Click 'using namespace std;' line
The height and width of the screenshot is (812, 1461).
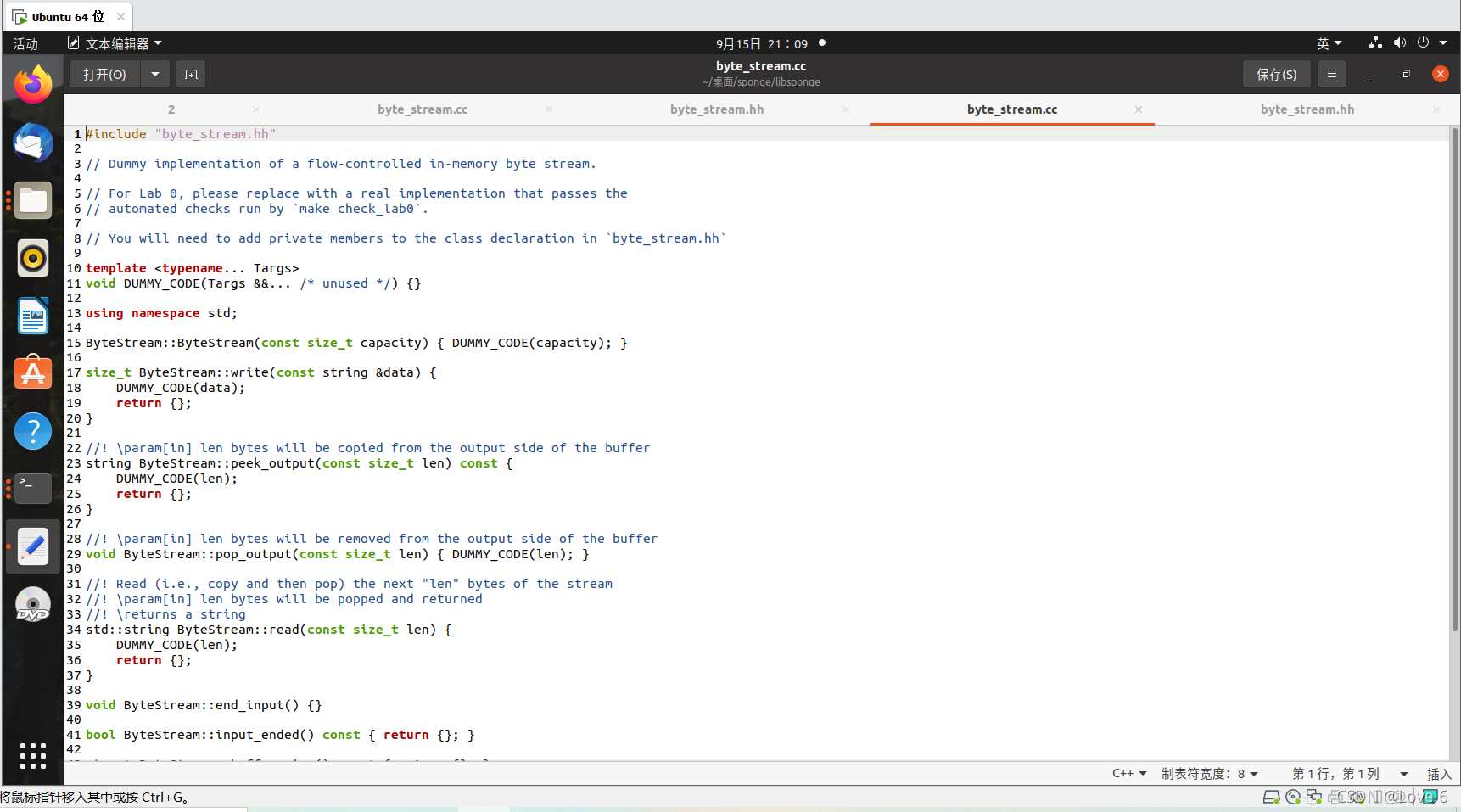[161, 313]
